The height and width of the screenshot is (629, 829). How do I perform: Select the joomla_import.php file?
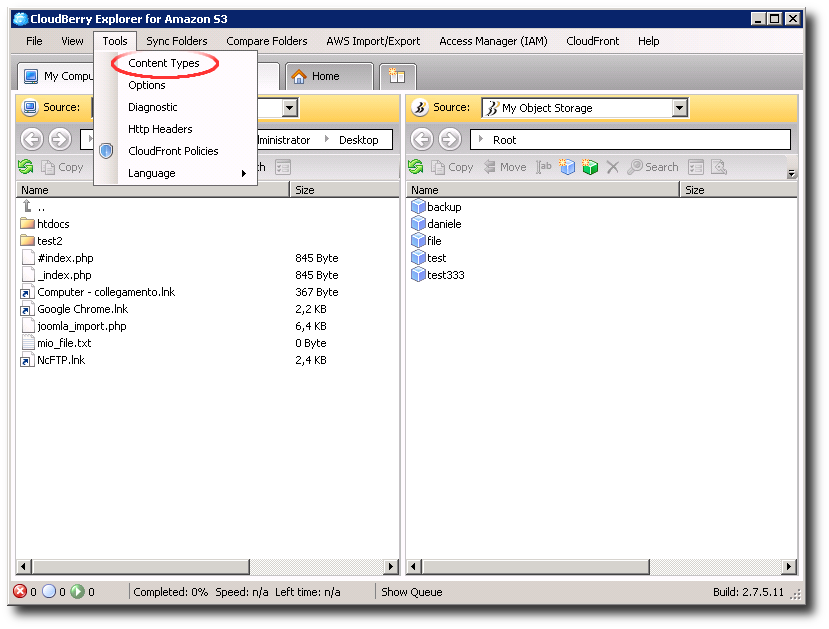click(74, 326)
